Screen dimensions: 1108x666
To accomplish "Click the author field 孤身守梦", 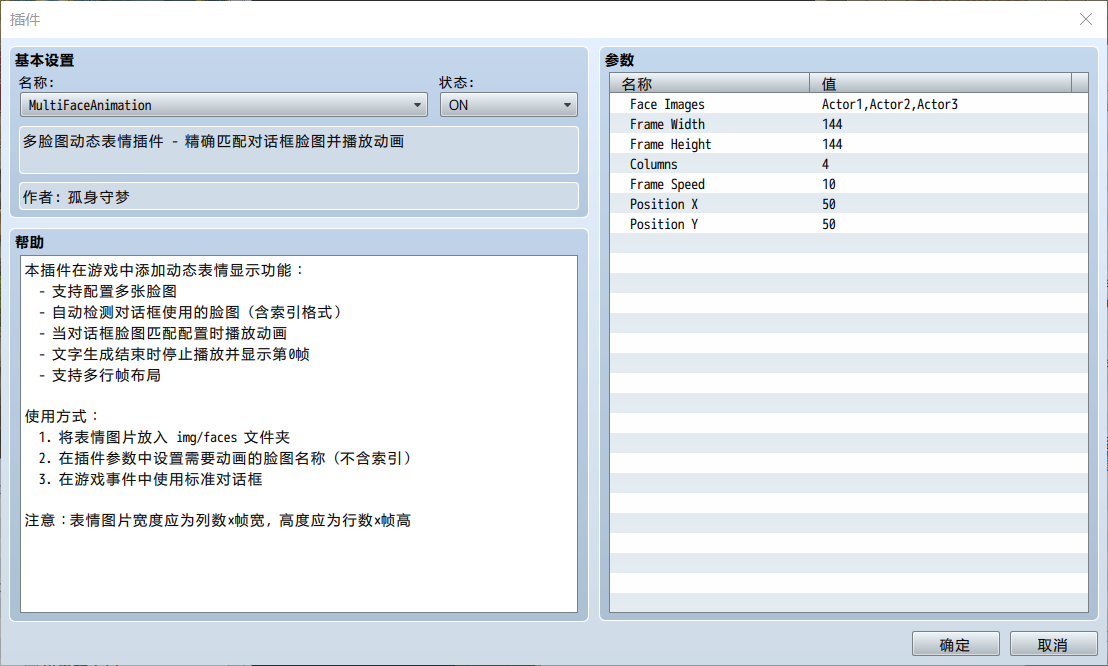I will pyautogui.click(x=299, y=197).
